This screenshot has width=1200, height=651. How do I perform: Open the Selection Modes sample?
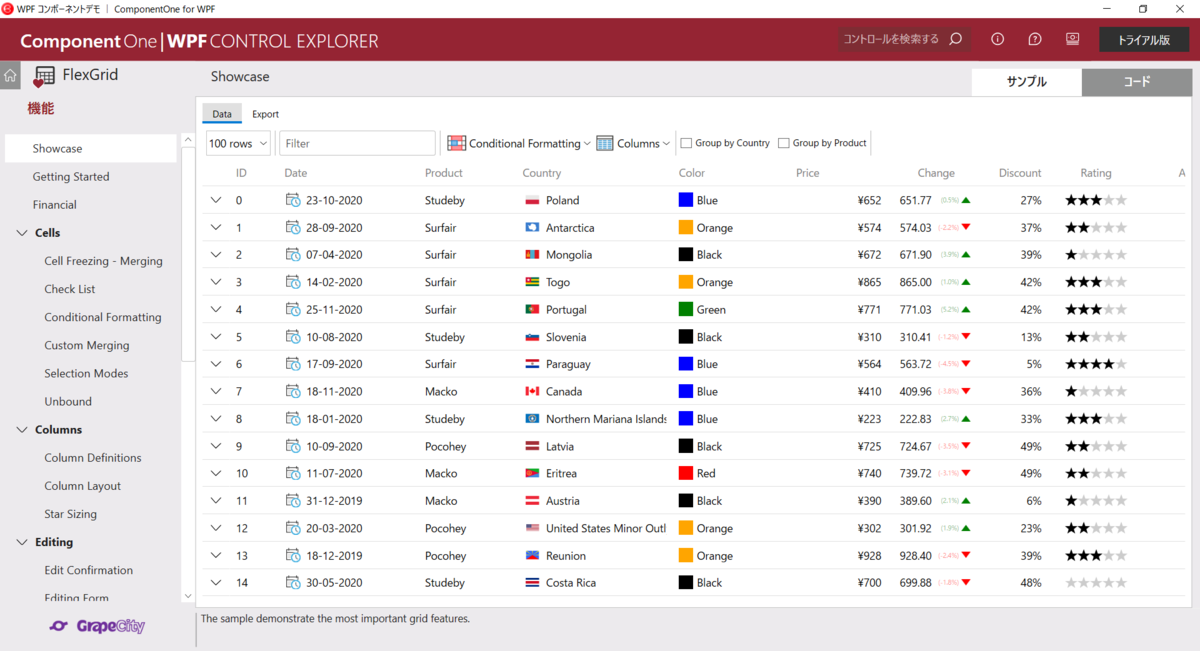[86, 373]
